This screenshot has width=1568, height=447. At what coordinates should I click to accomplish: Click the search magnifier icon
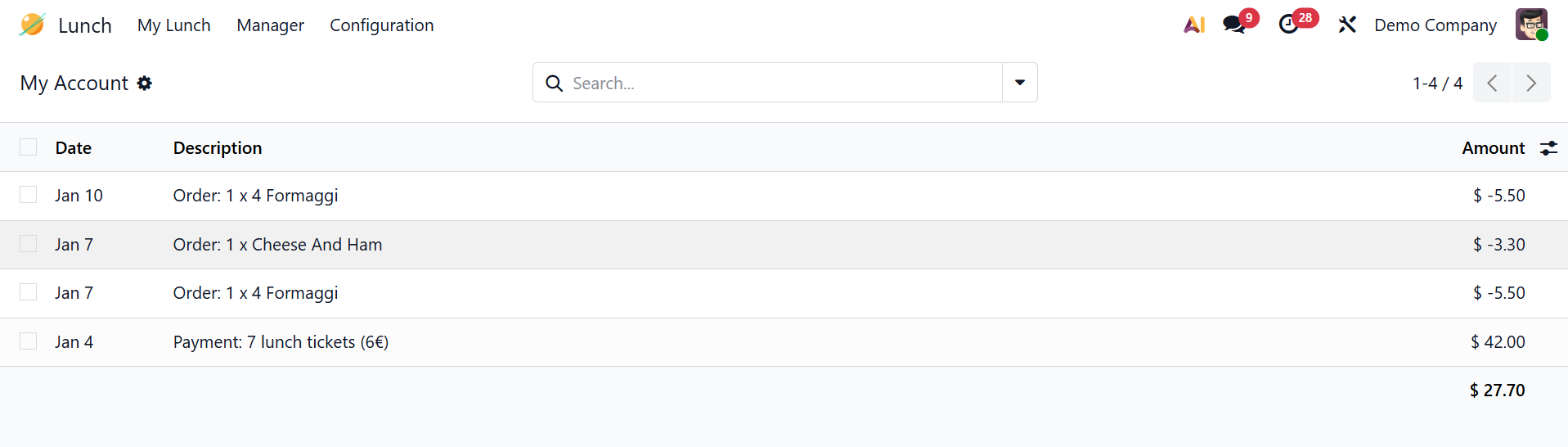pos(554,83)
